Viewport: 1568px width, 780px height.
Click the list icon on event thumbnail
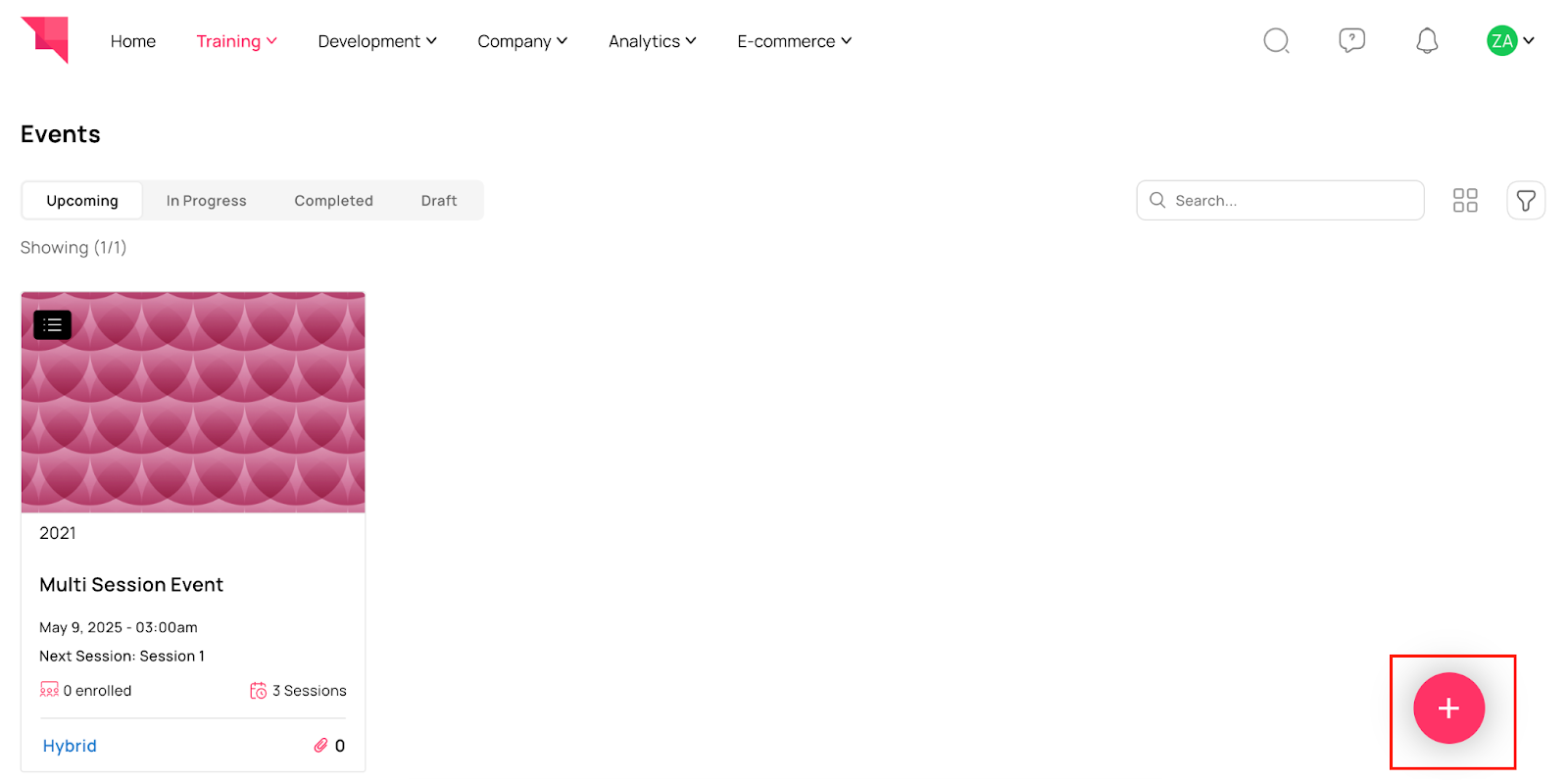[53, 324]
